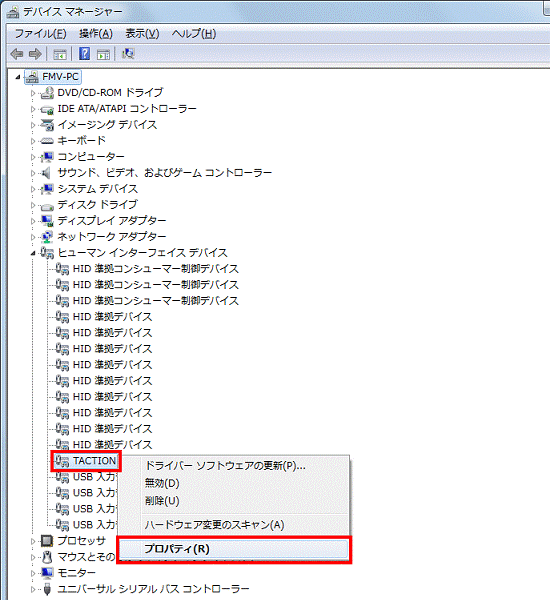Collapse the ヒューマン インターフェイス デバイス node

33,253
